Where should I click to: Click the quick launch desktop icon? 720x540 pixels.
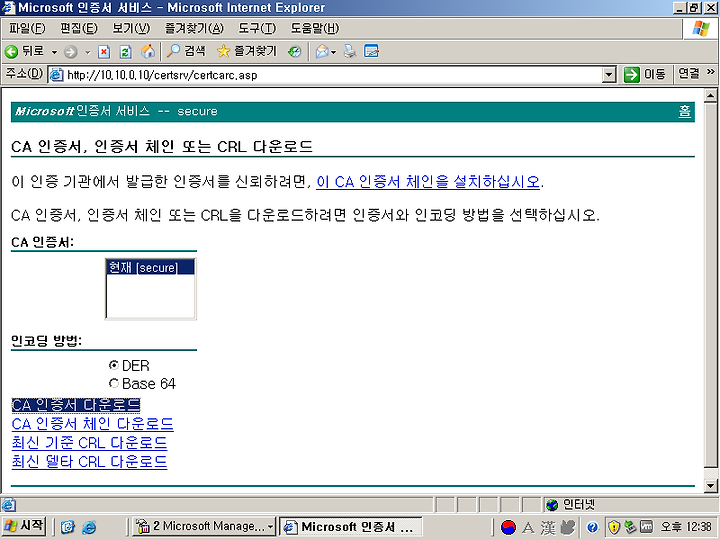(x=68, y=527)
